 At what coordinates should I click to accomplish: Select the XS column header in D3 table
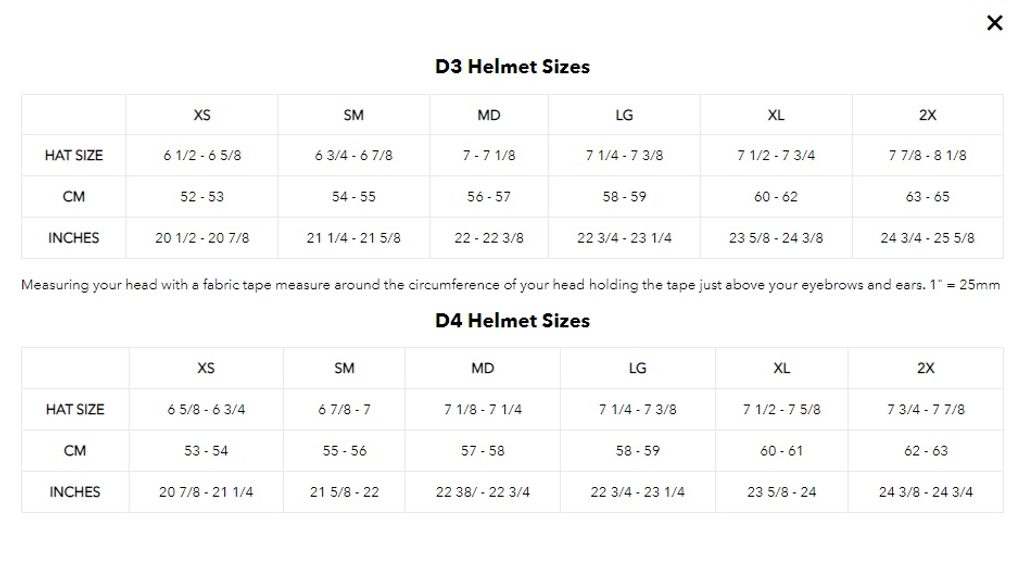(x=202, y=115)
